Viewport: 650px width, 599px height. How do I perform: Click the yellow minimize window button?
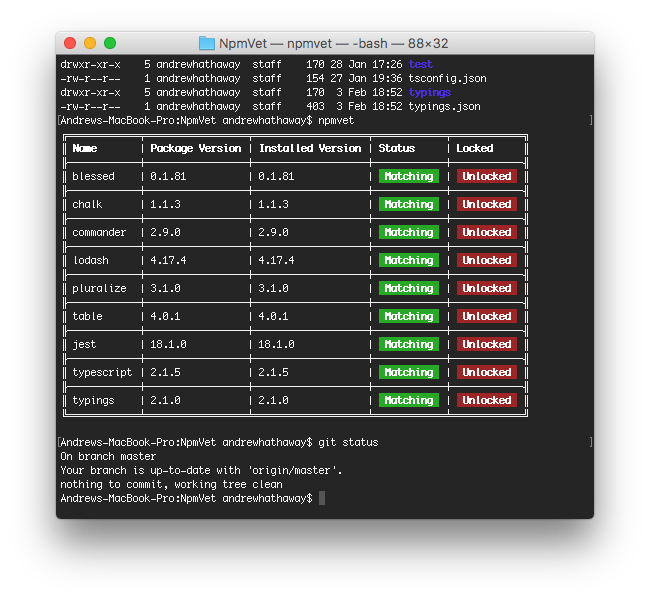coord(90,43)
